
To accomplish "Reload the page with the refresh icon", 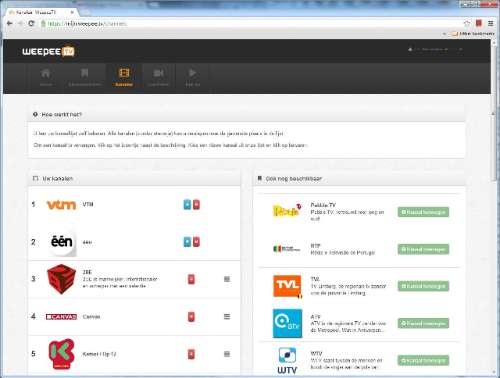I will point(31,23).
